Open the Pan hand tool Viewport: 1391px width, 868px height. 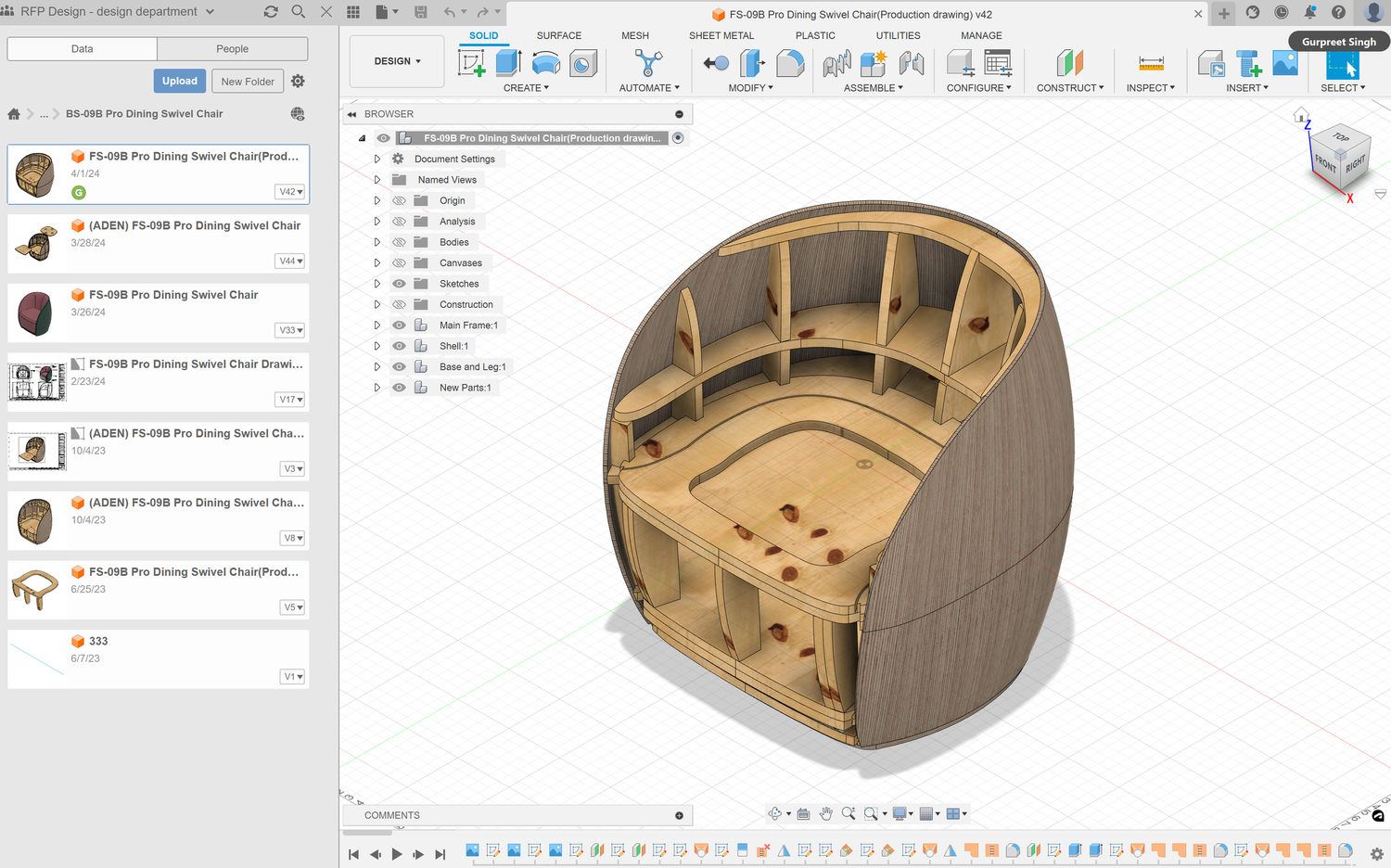(x=825, y=813)
